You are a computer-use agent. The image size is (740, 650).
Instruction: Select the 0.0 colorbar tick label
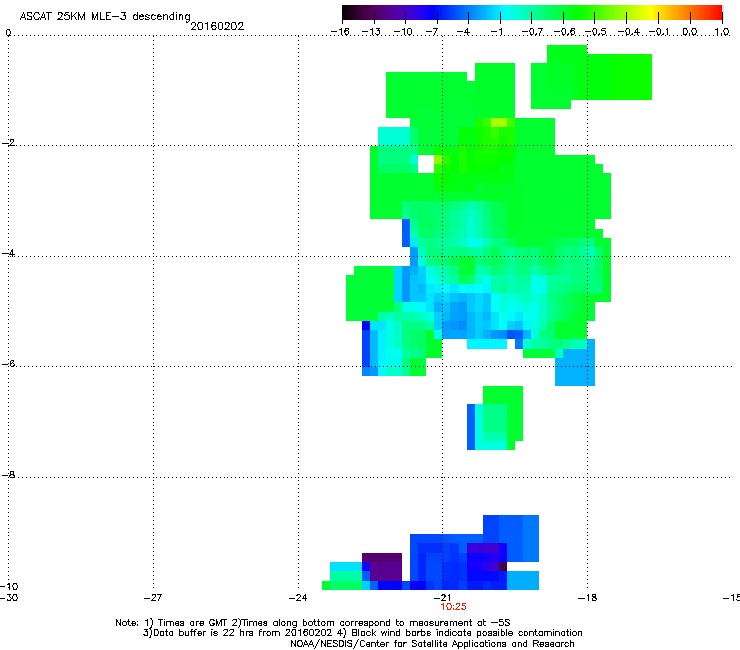[690, 32]
